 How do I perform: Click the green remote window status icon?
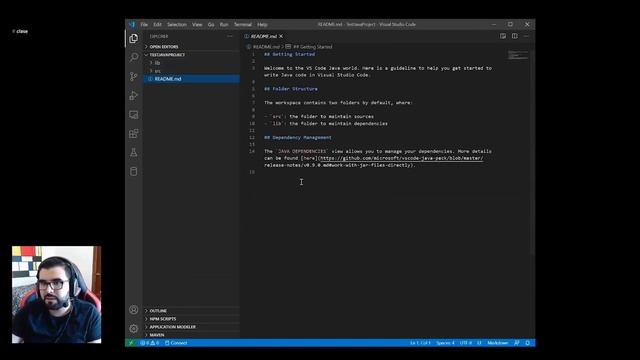tap(131, 343)
